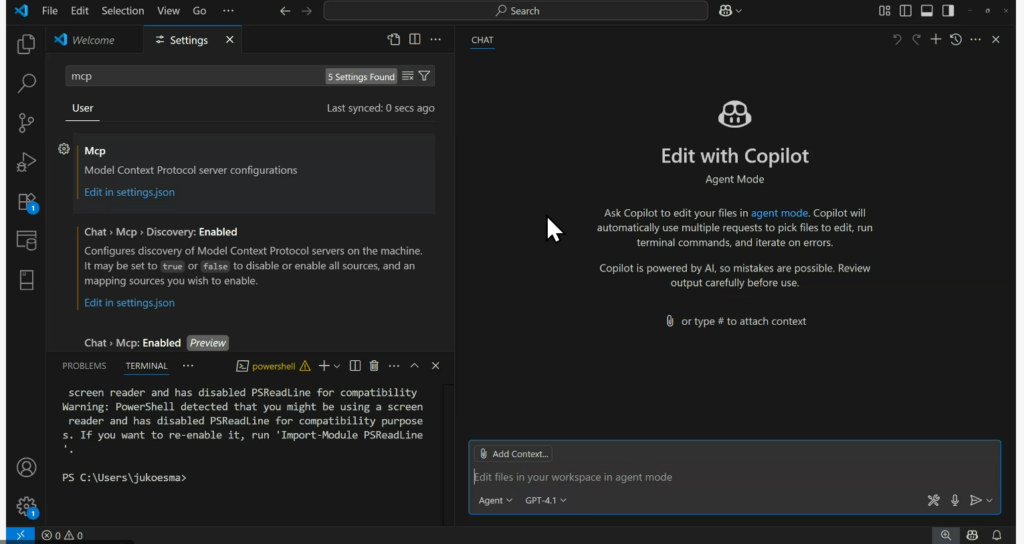Viewport: 1024px width, 544px height.
Task: Show more panel tabs ellipsis
Action: (188, 366)
